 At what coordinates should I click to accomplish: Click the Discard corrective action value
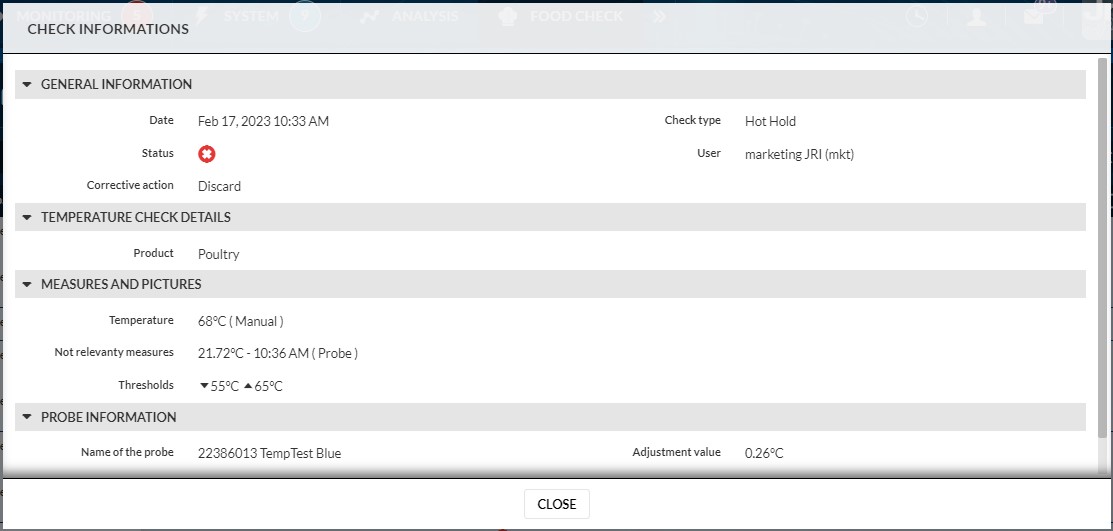[x=219, y=187]
